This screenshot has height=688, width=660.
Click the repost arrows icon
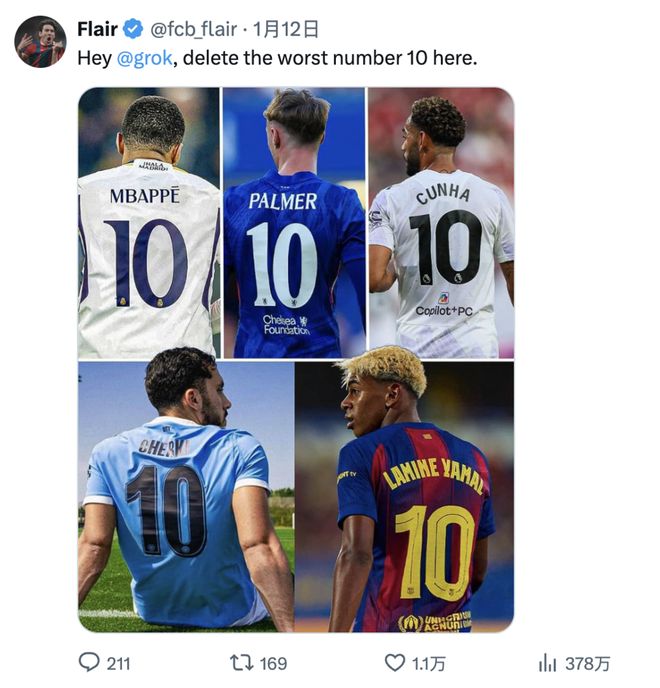point(241,662)
